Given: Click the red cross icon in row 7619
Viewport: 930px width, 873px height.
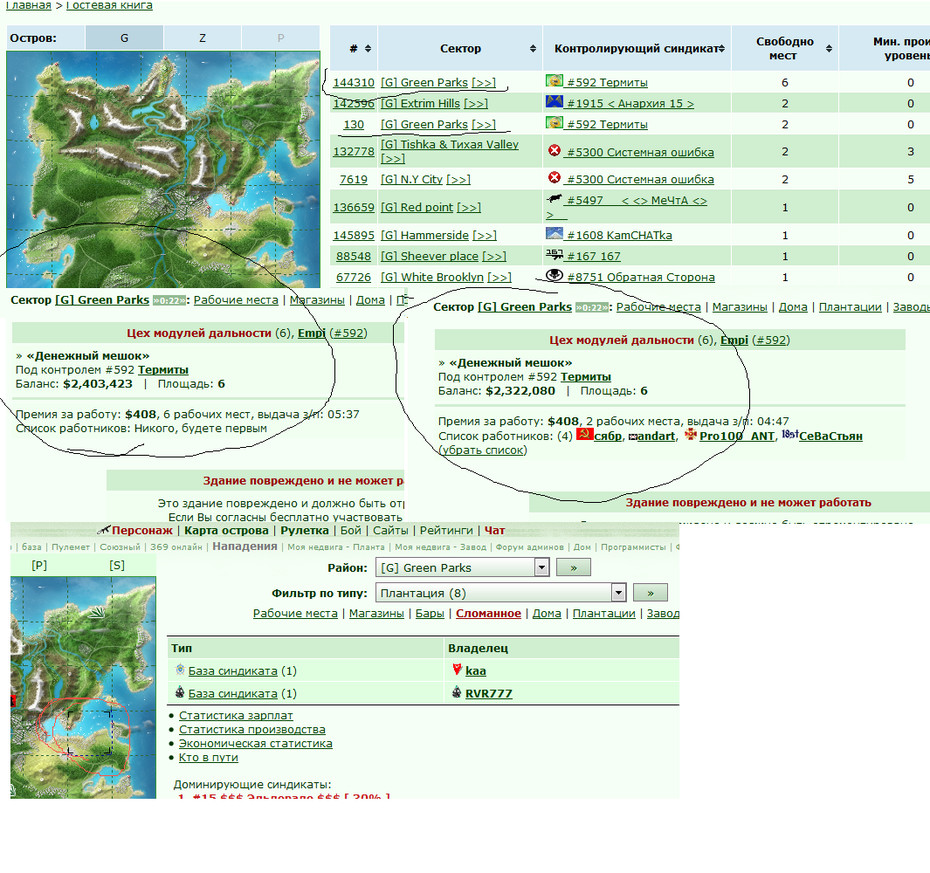Looking at the screenshot, I should tap(554, 177).
